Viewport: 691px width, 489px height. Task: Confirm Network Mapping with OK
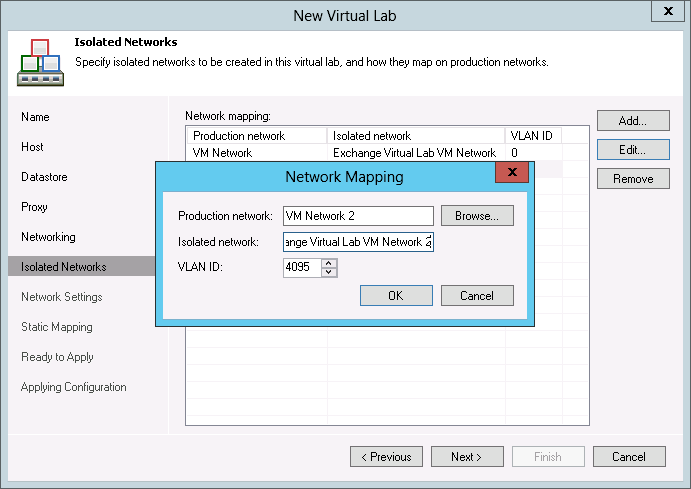click(x=396, y=296)
